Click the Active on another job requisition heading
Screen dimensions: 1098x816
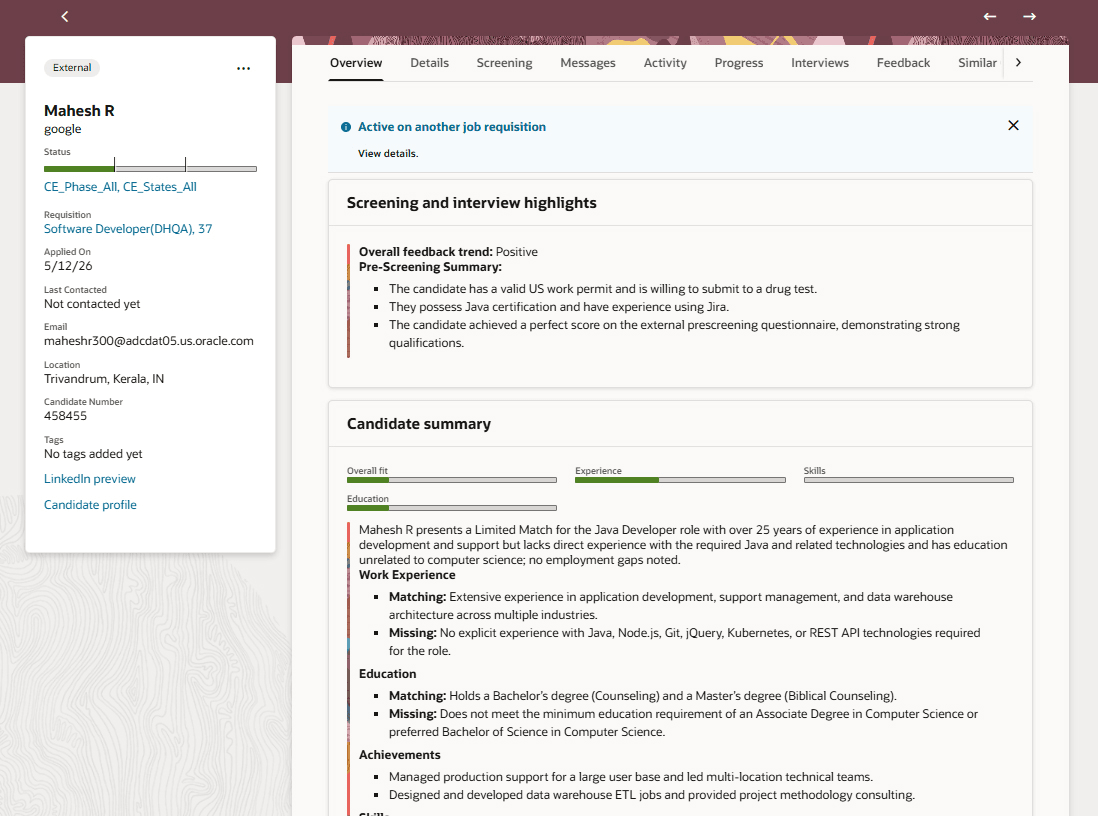(452, 127)
